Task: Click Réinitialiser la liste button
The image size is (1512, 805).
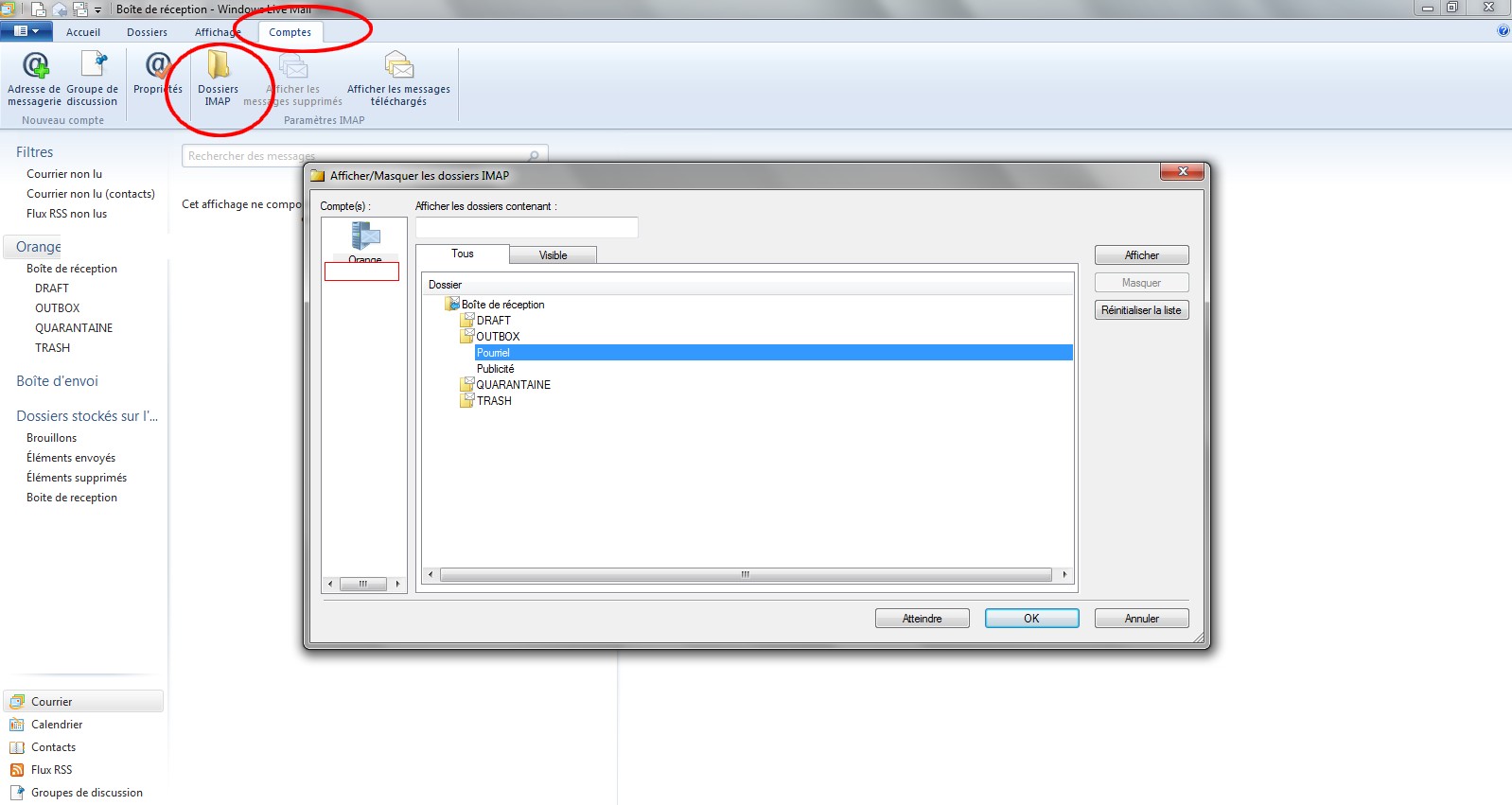Action: pos(1142,310)
